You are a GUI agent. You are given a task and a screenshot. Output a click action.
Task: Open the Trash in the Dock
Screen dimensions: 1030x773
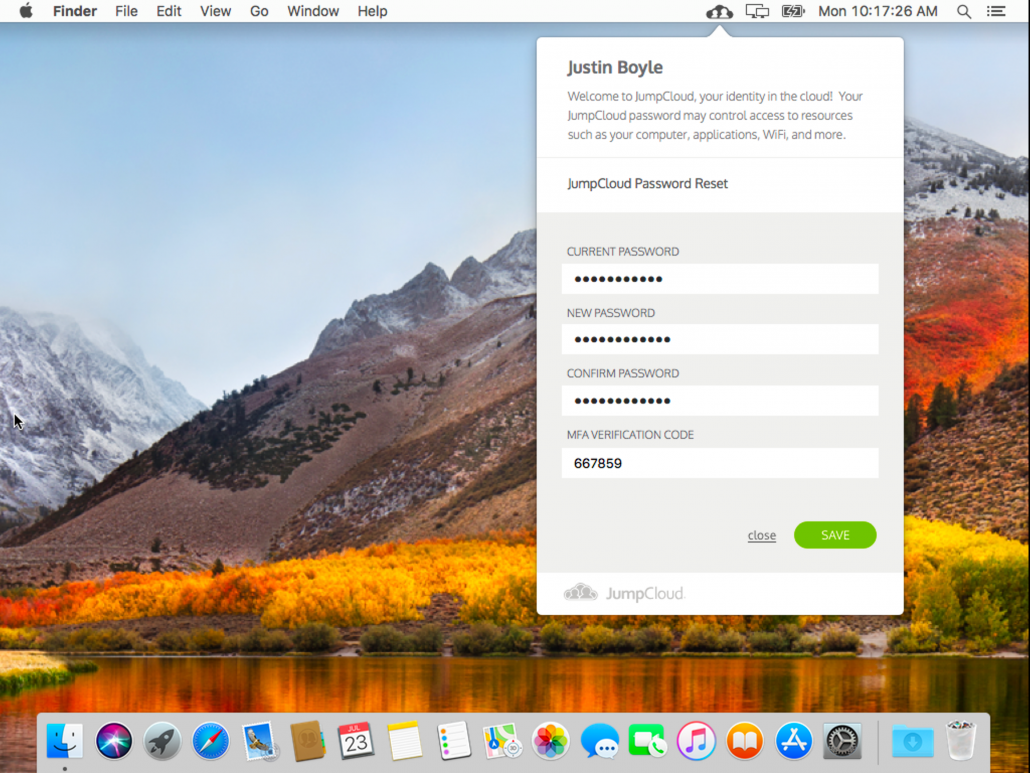[x=961, y=741]
